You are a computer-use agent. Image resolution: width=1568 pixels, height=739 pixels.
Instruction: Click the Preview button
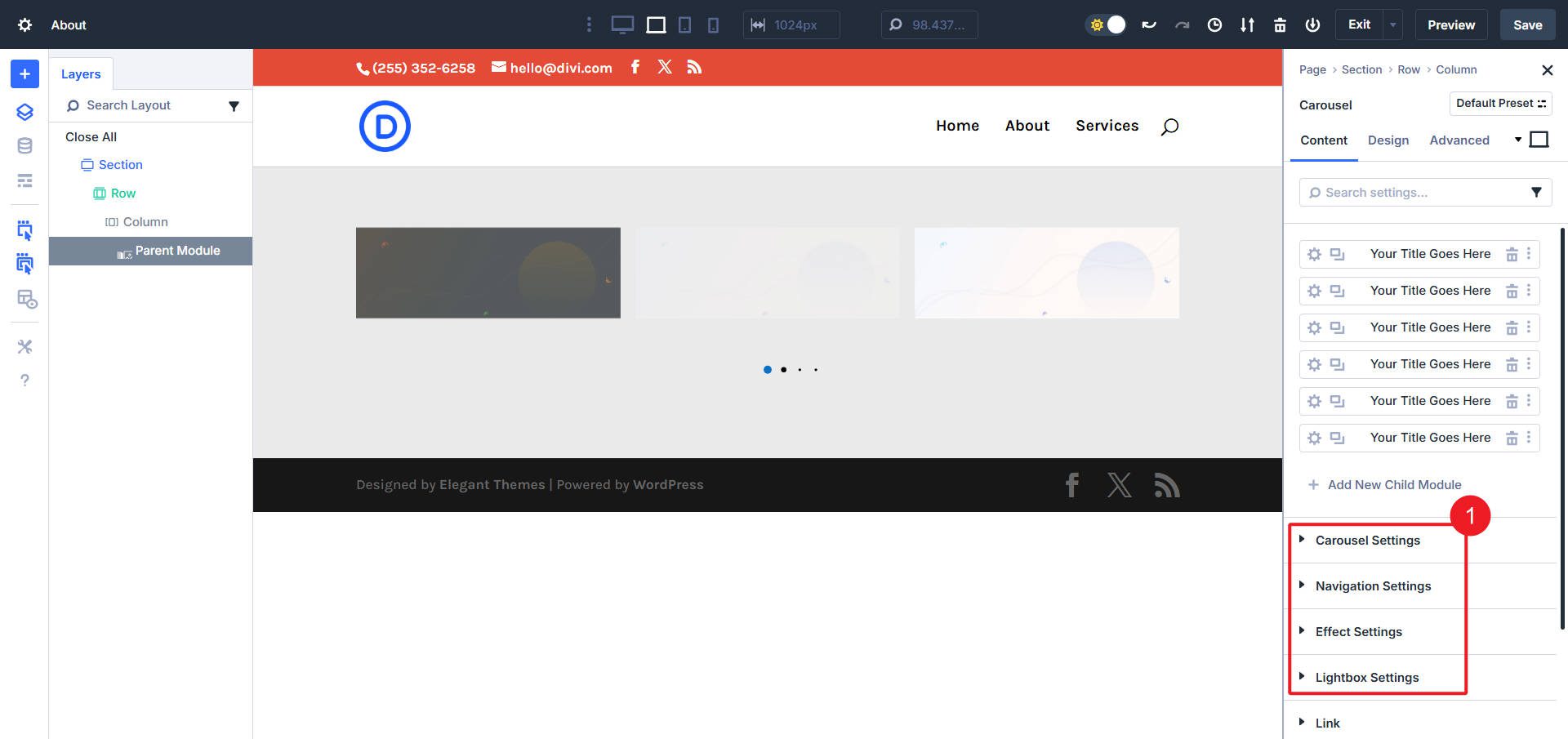coord(1451,24)
